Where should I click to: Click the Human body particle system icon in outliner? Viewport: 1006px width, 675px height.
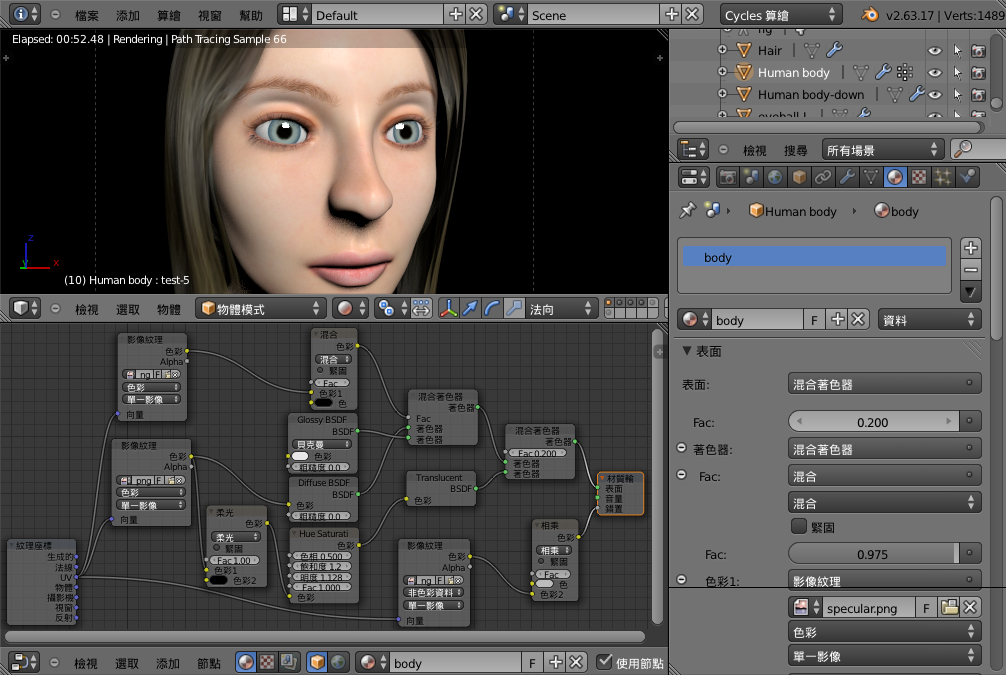905,72
